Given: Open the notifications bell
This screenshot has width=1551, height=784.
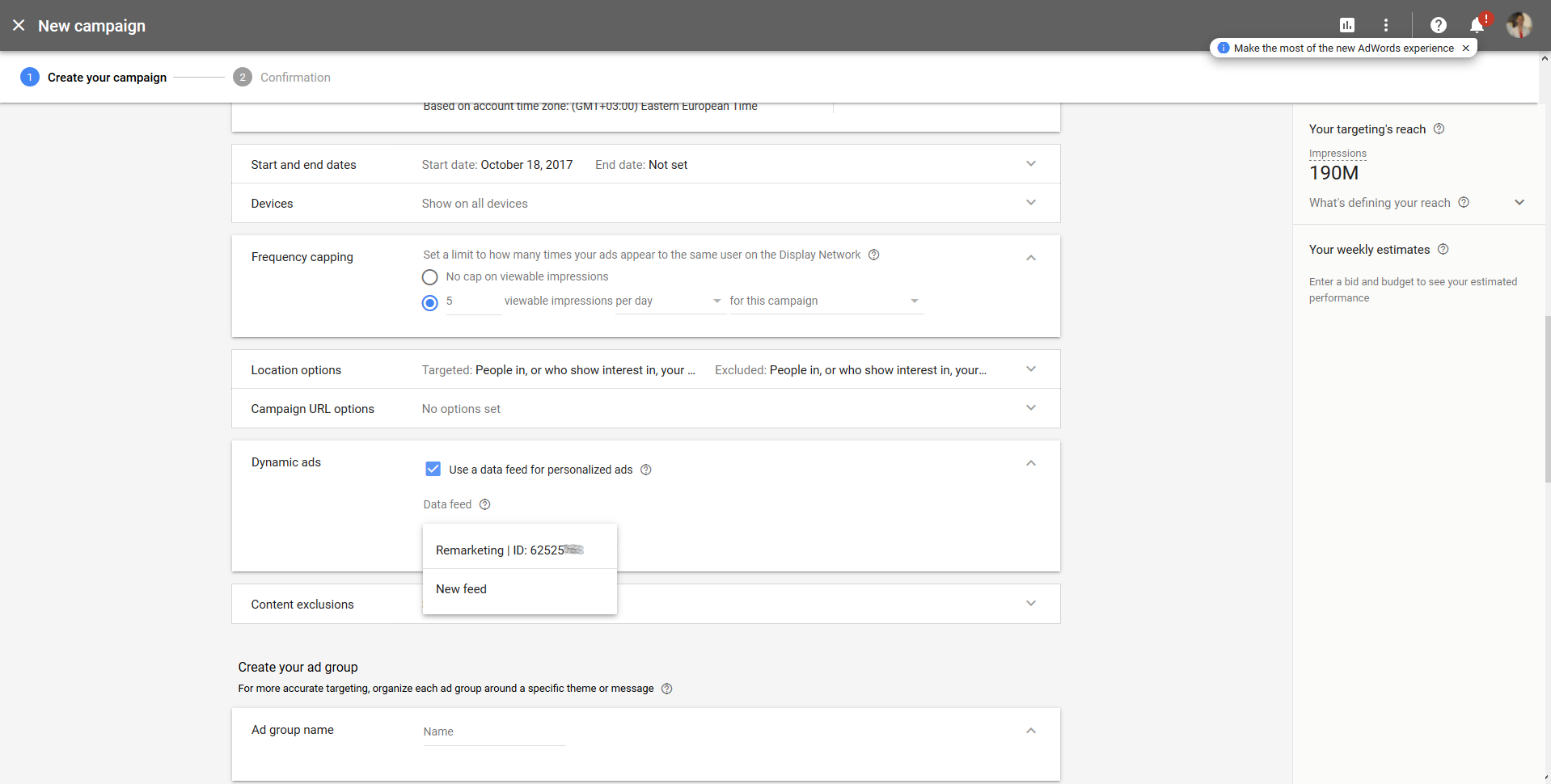Looking at the screenshot, I should 1477,25.
